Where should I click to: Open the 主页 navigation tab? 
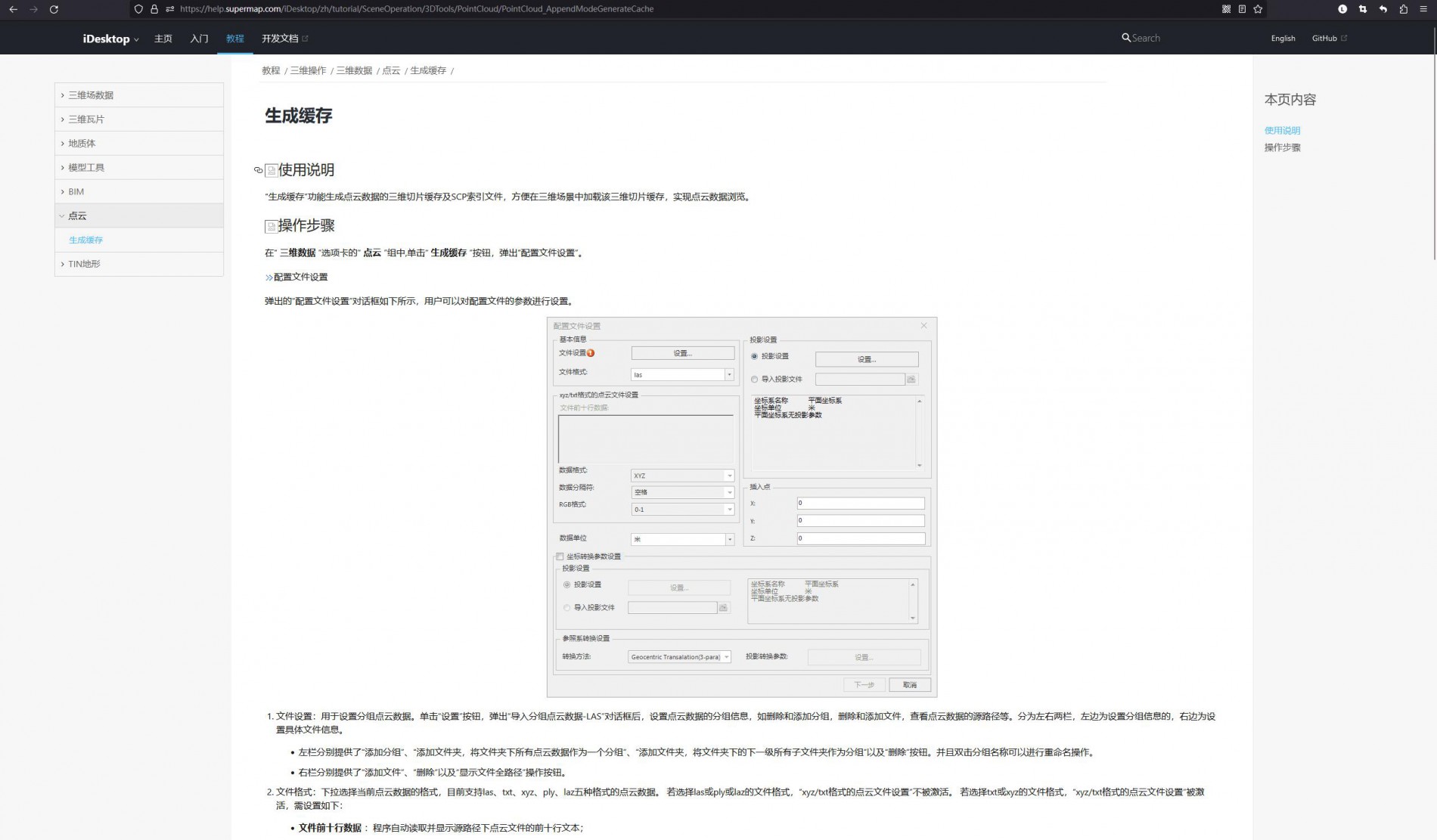(x=163, y=39)
